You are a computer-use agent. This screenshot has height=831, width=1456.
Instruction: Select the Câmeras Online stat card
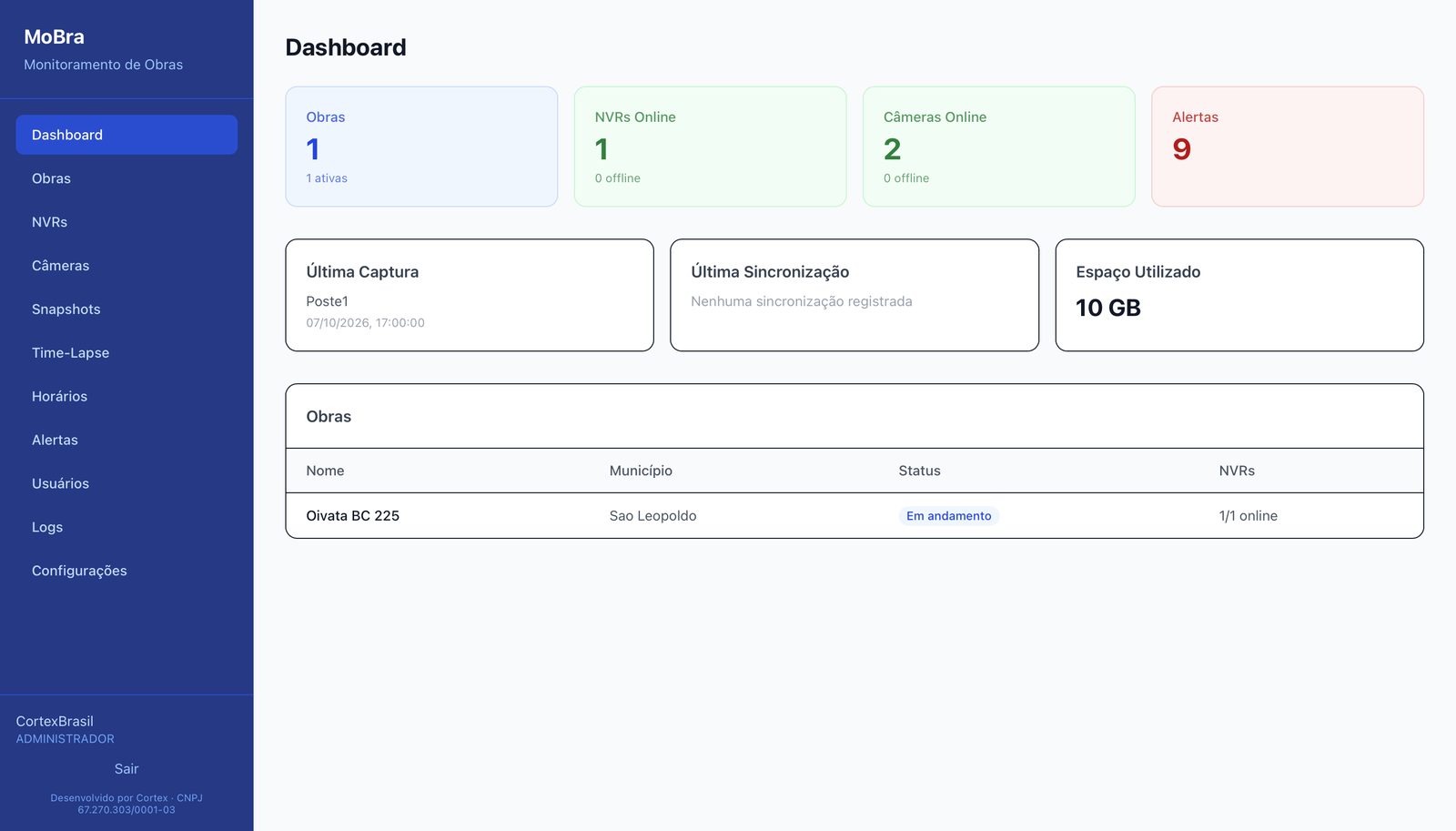click(x=999, y=147)
